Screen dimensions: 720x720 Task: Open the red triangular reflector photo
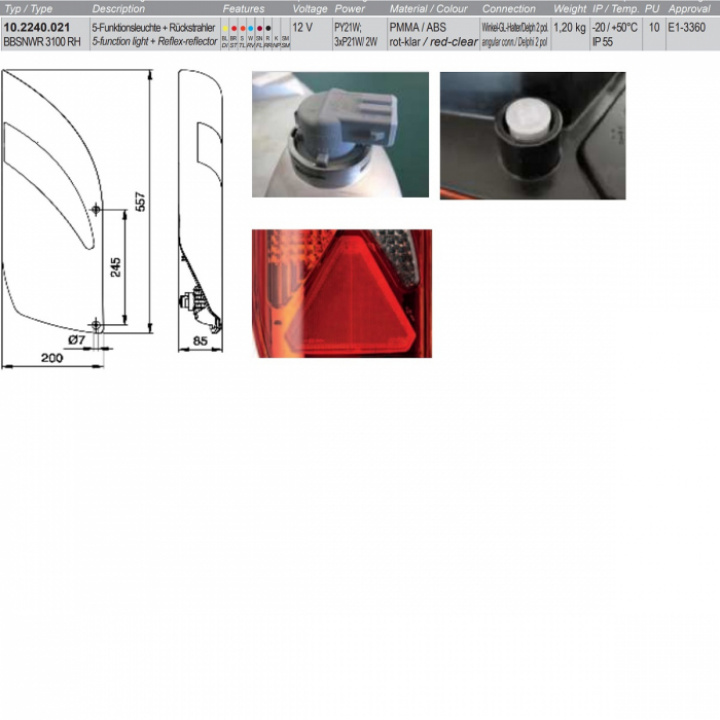coord(341,293)
